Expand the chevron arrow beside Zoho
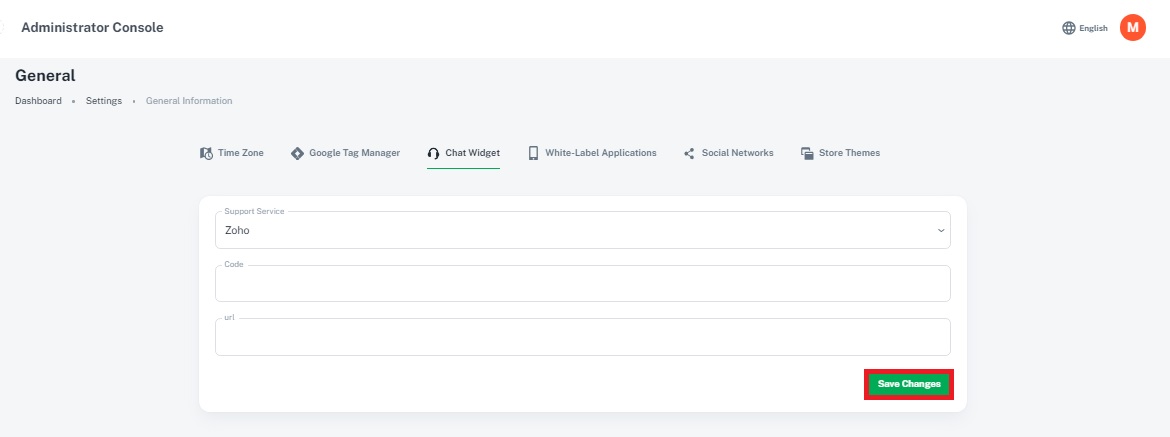1170x437 pixels. point(940,231)
